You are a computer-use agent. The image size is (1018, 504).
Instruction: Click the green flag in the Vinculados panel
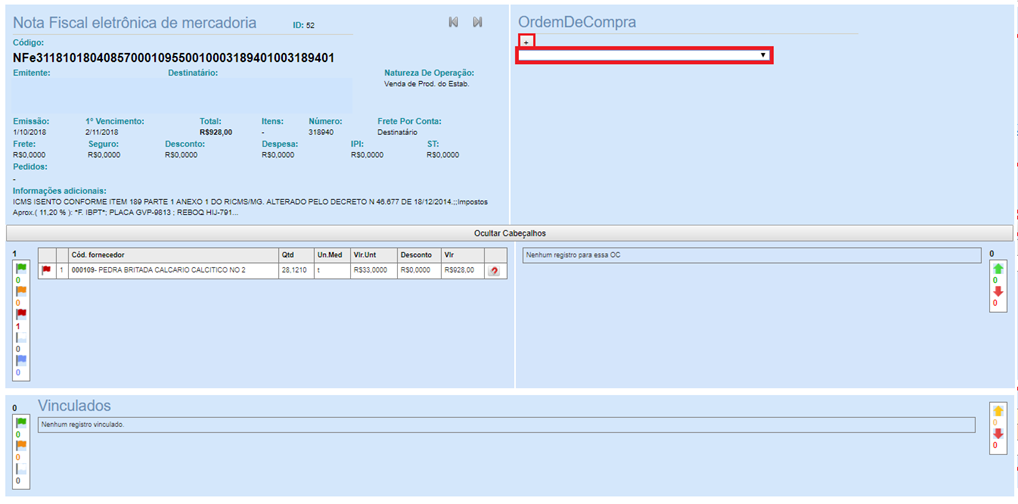[x=21, y=423]
